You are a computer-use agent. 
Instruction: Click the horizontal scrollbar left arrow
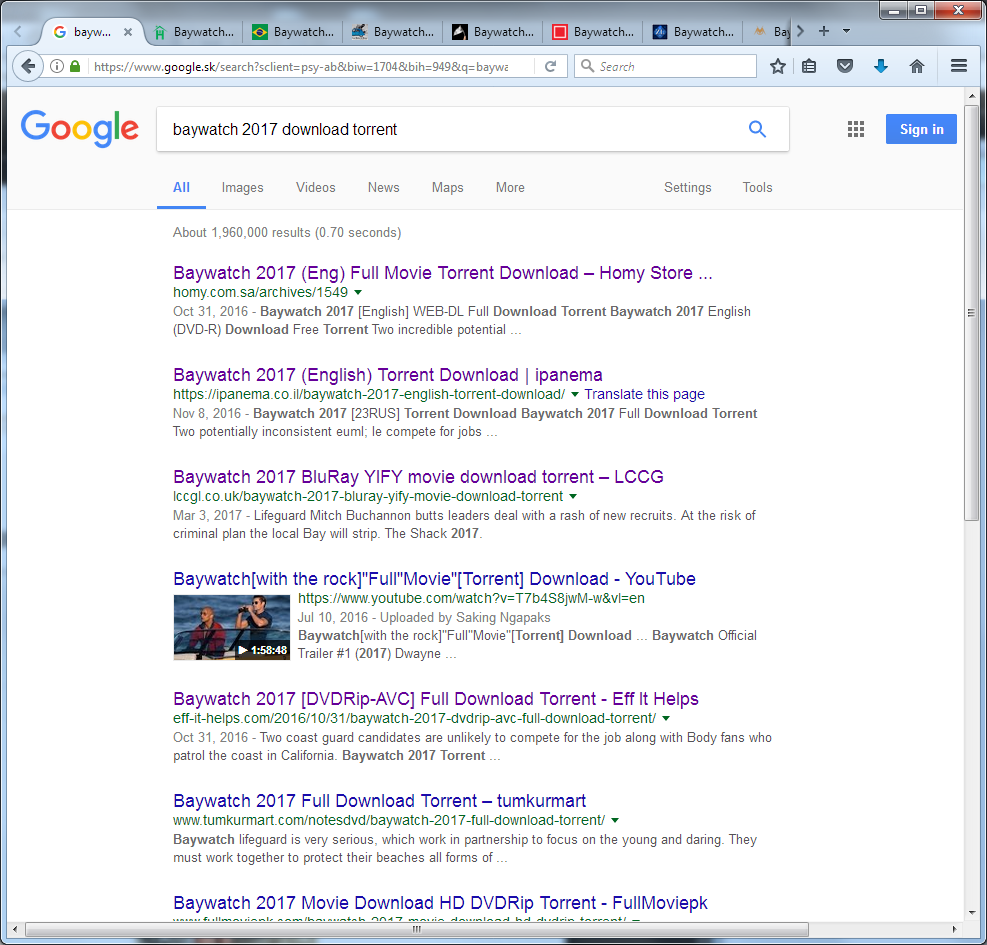pos(15,929)
